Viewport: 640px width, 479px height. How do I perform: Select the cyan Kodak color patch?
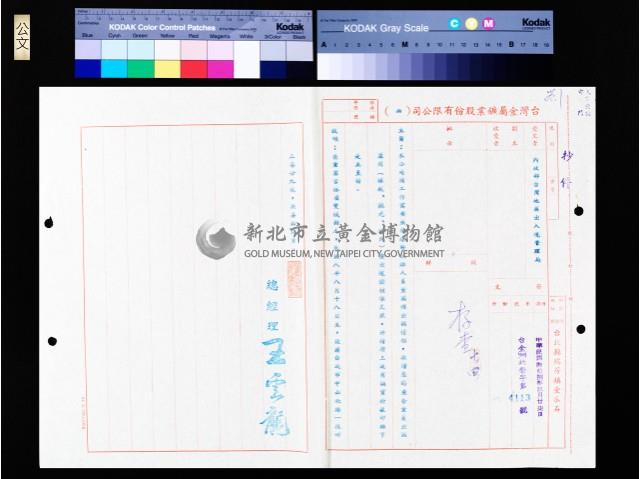click(x=114, y=69)
